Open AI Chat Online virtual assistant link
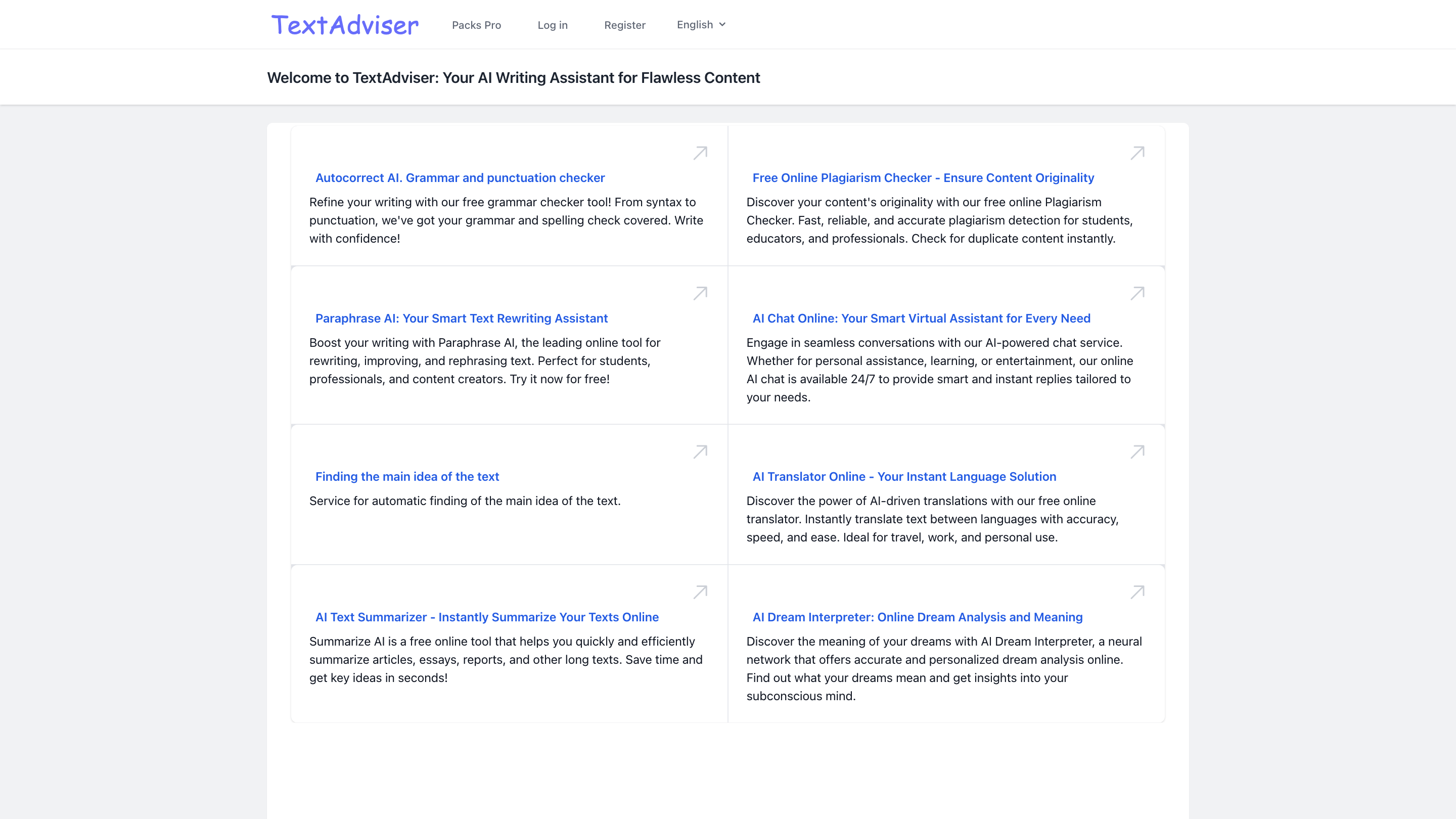The image size is (1456, 819). [921, 318]
